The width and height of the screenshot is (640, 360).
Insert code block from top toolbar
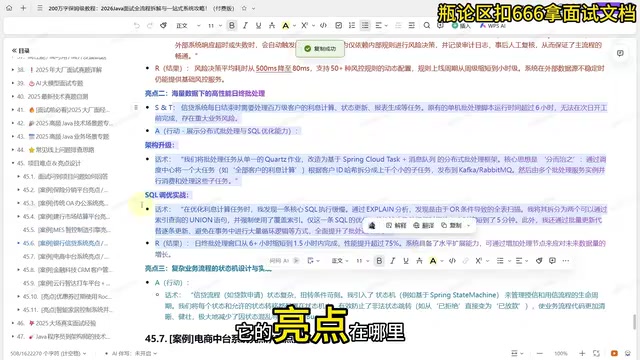323,25
